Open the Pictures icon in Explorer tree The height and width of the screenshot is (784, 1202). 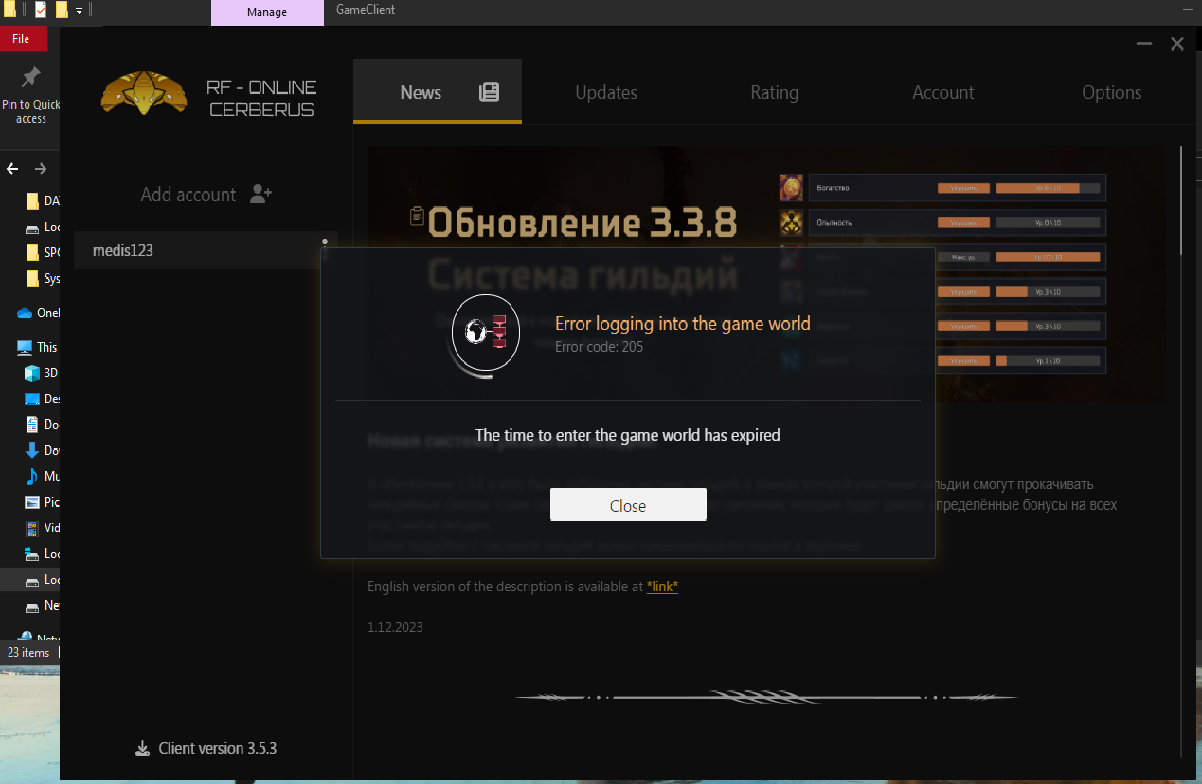pos(32,502)
